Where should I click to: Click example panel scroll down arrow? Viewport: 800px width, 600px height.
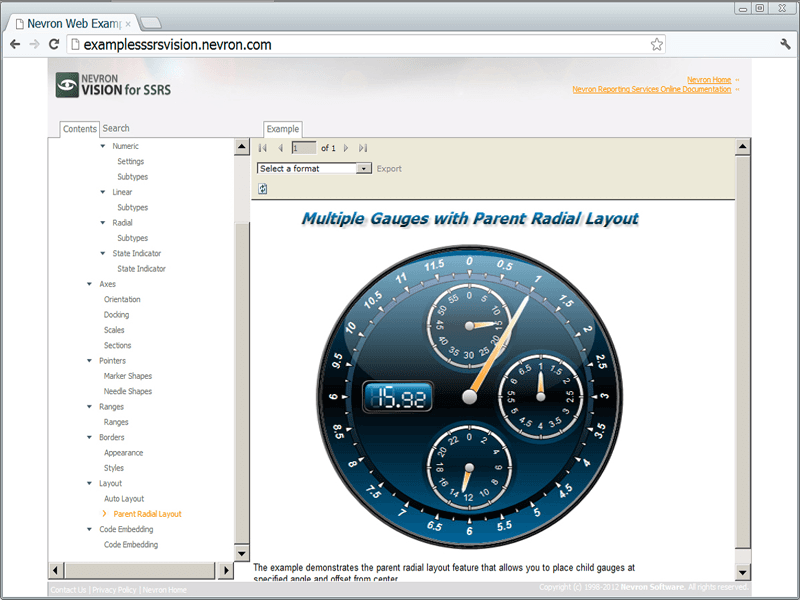pos(742,572)
